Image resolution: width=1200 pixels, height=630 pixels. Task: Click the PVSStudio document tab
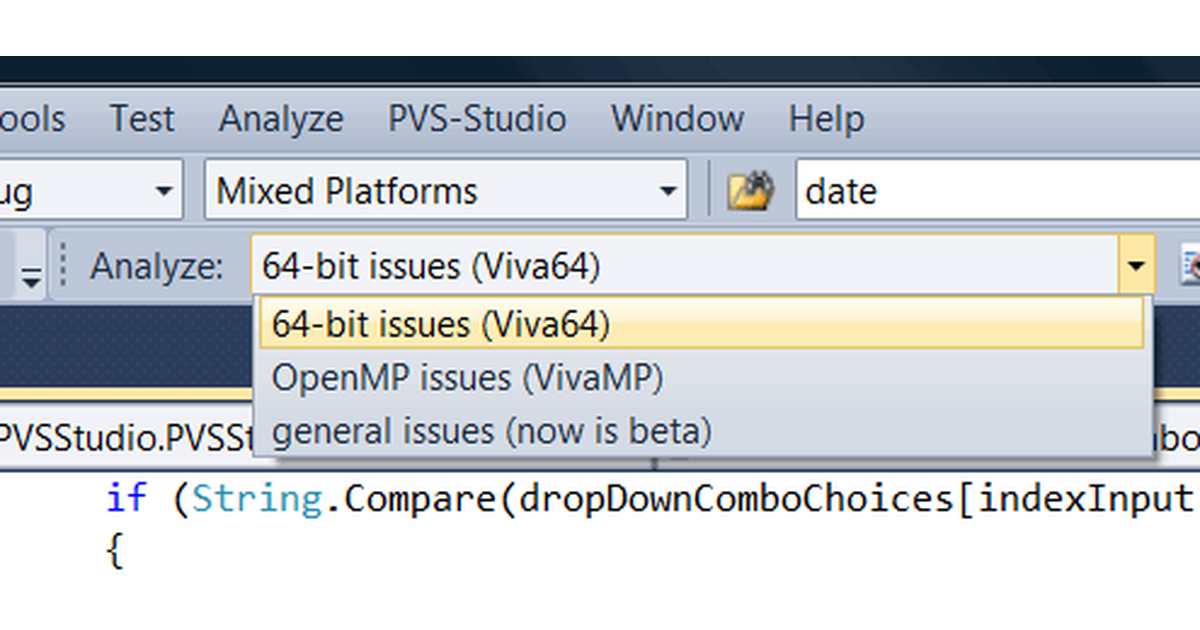tap(120, 439)
